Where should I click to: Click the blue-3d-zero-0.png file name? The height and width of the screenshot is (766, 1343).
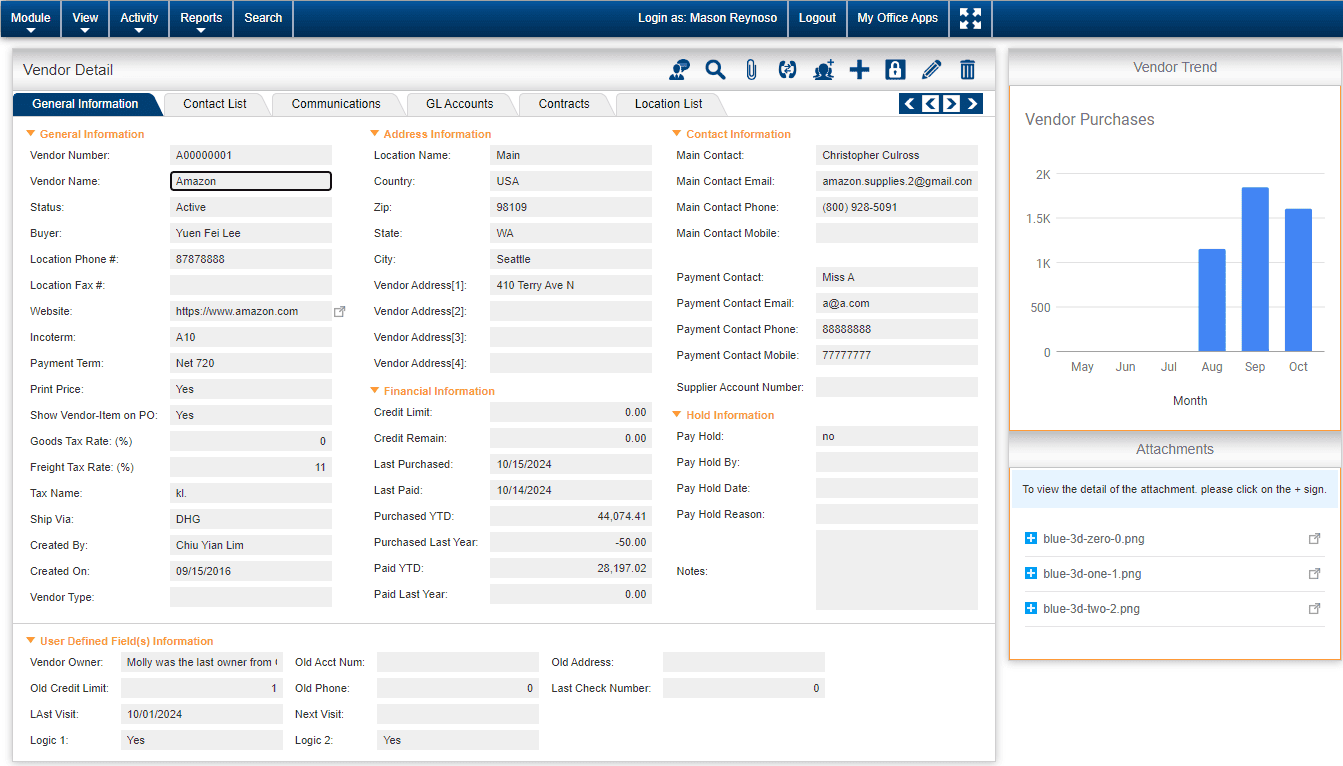(x=1093, y=539)
